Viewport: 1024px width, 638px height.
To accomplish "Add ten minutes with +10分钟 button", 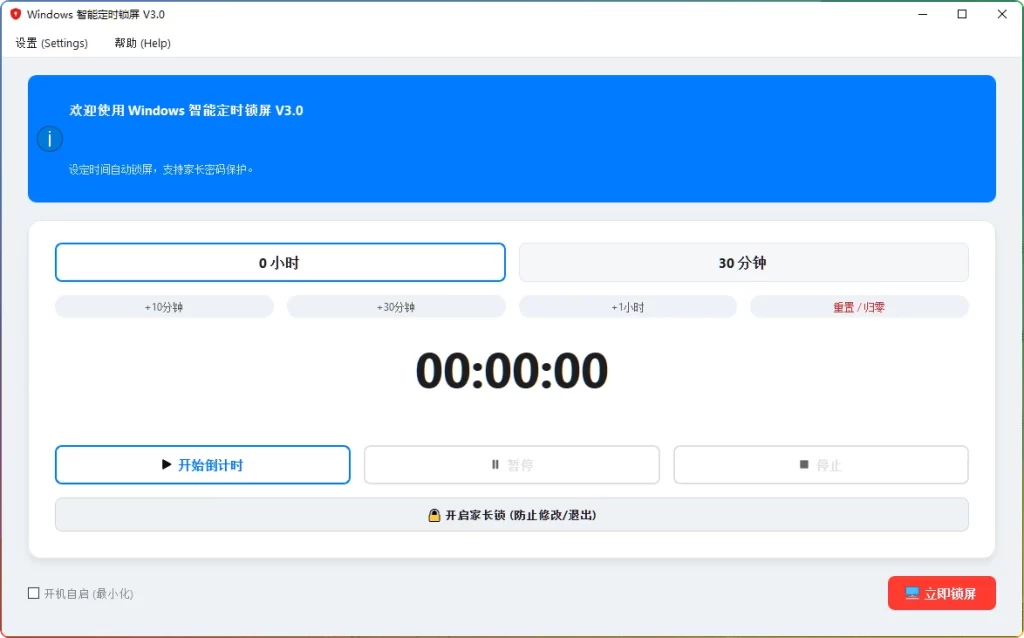I will [x=163, y=306].
